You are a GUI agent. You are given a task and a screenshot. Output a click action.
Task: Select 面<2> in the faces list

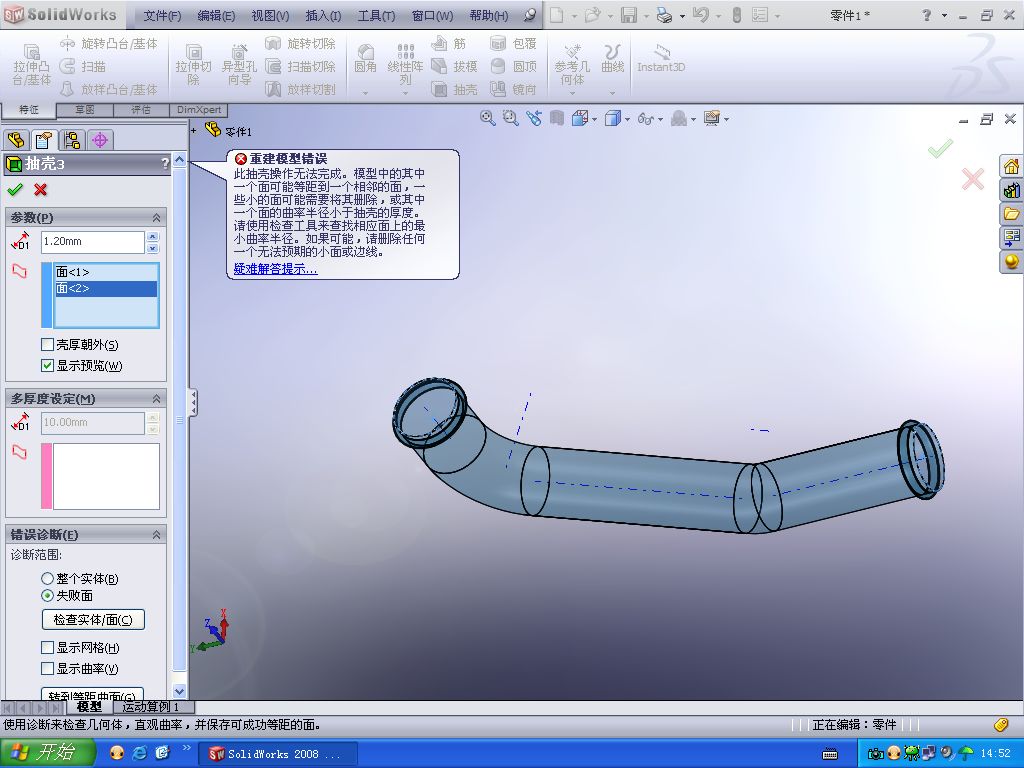[106, 288]
